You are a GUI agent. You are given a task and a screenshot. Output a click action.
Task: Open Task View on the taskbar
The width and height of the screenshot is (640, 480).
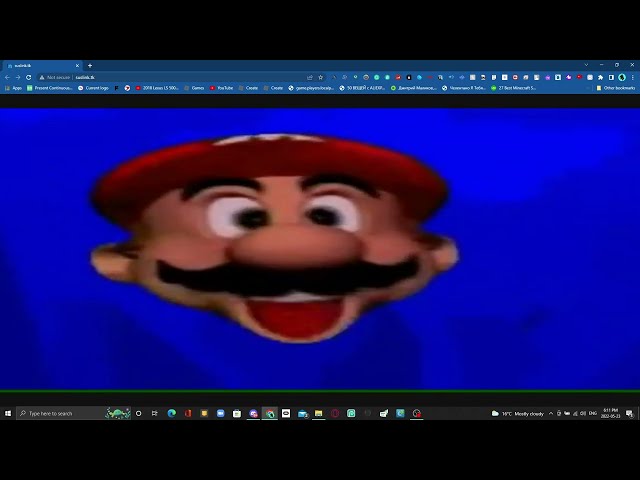pyautogui.click(x=155, y=413)
